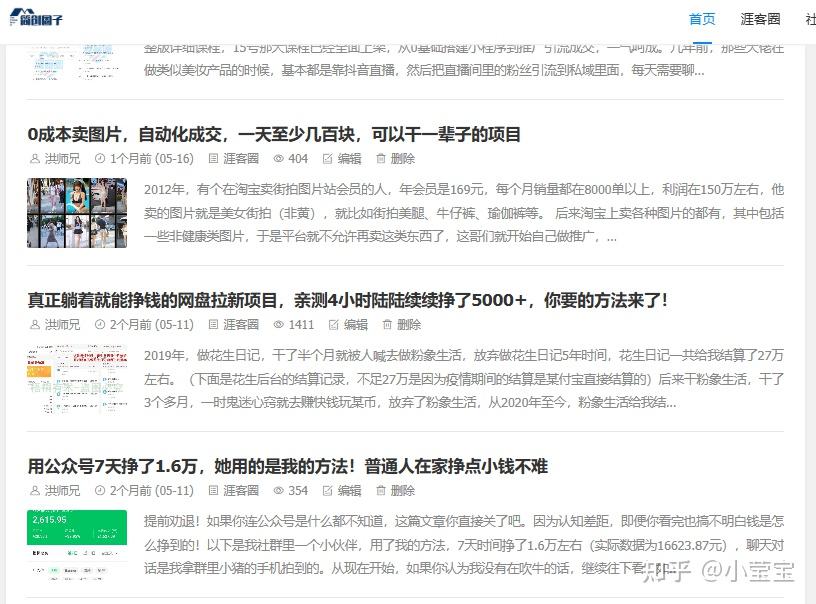Image resolution: width=816 pixels, height=604 pixels.
Task: Open article about 网盘拉新项目
Action: point(348,300)
